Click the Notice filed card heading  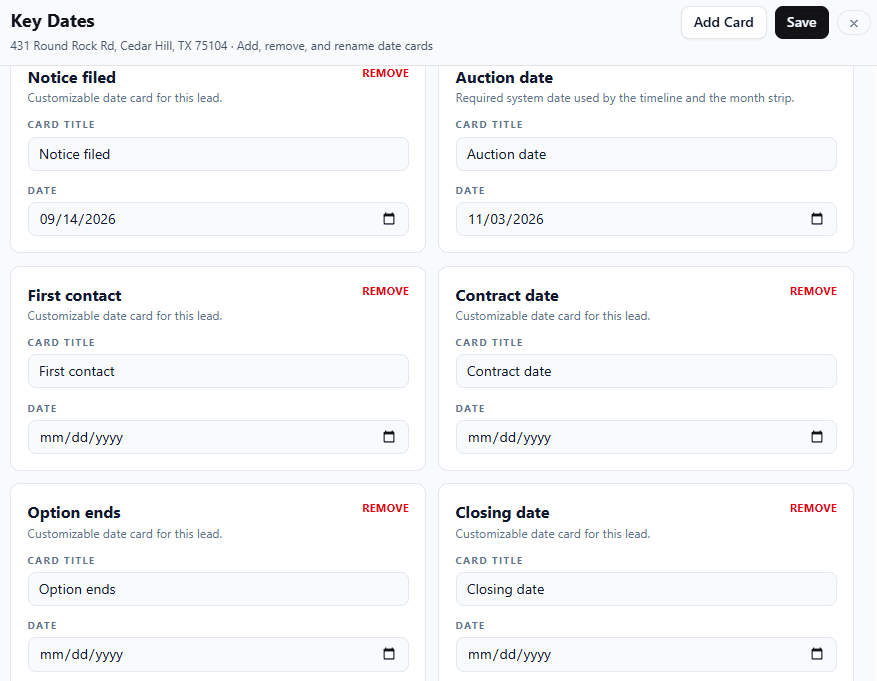tap(72, 77)
